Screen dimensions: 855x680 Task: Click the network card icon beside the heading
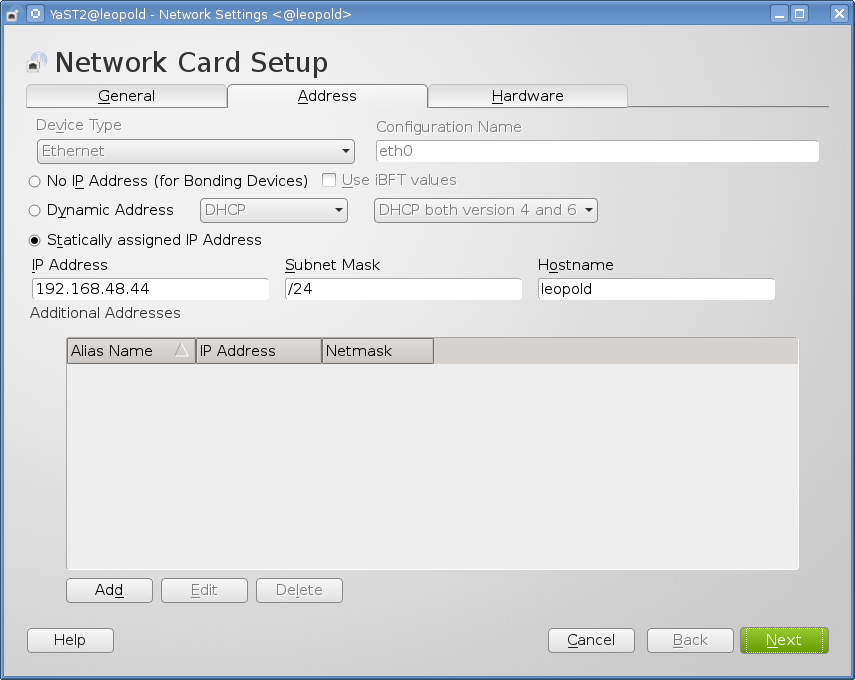click(37, 62)
